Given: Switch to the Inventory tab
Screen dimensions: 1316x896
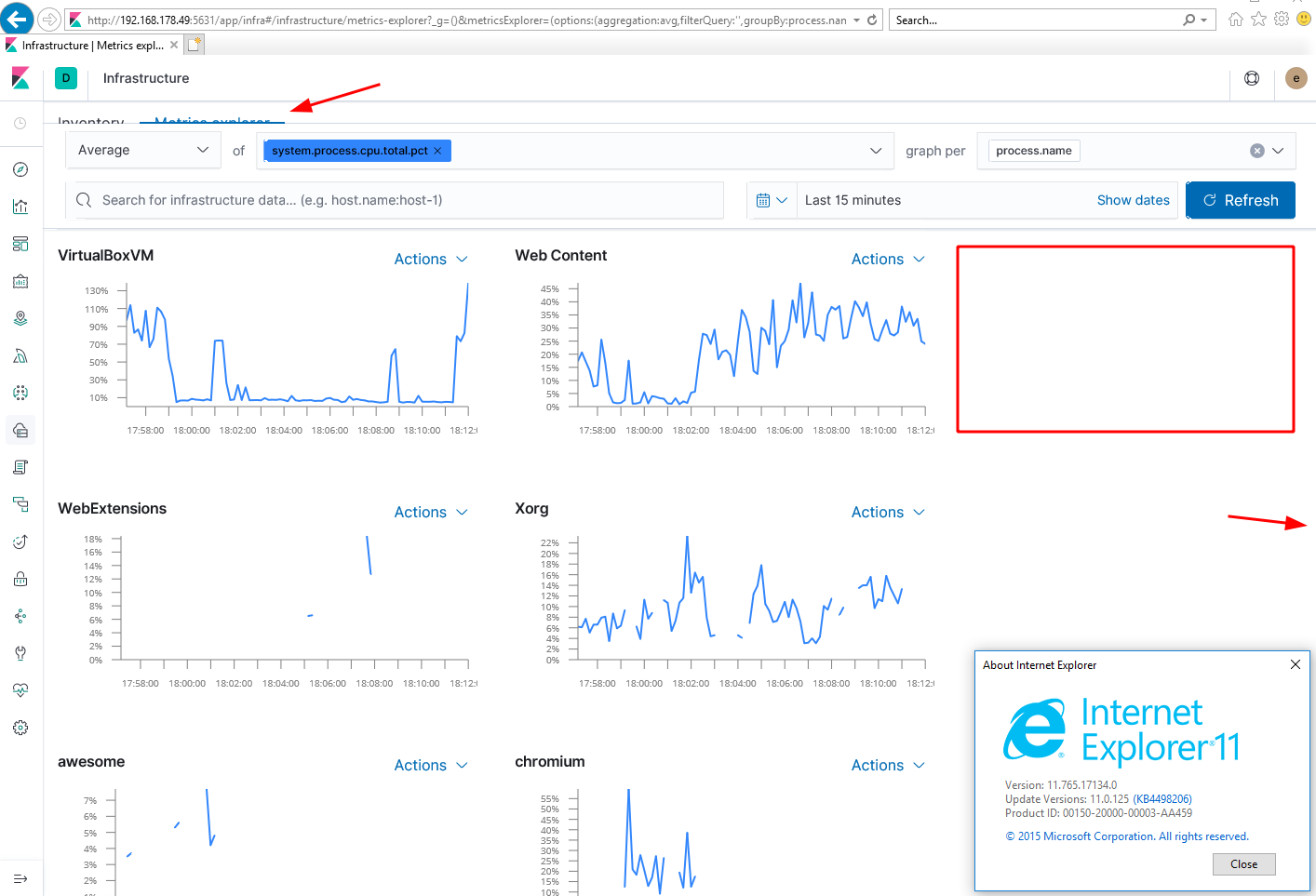Looking at the screenshot, I should click(x=90, y=122).
